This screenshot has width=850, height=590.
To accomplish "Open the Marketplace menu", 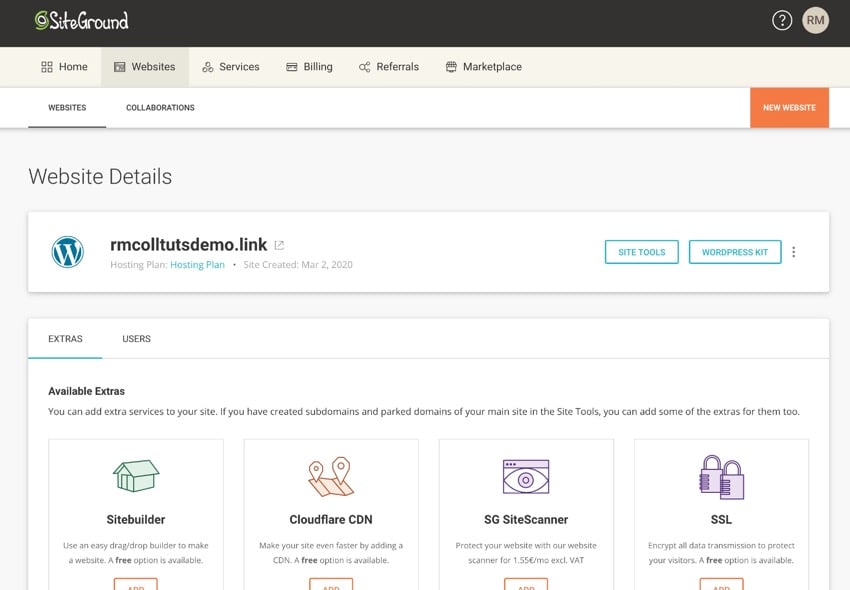I will click(484, 66).
